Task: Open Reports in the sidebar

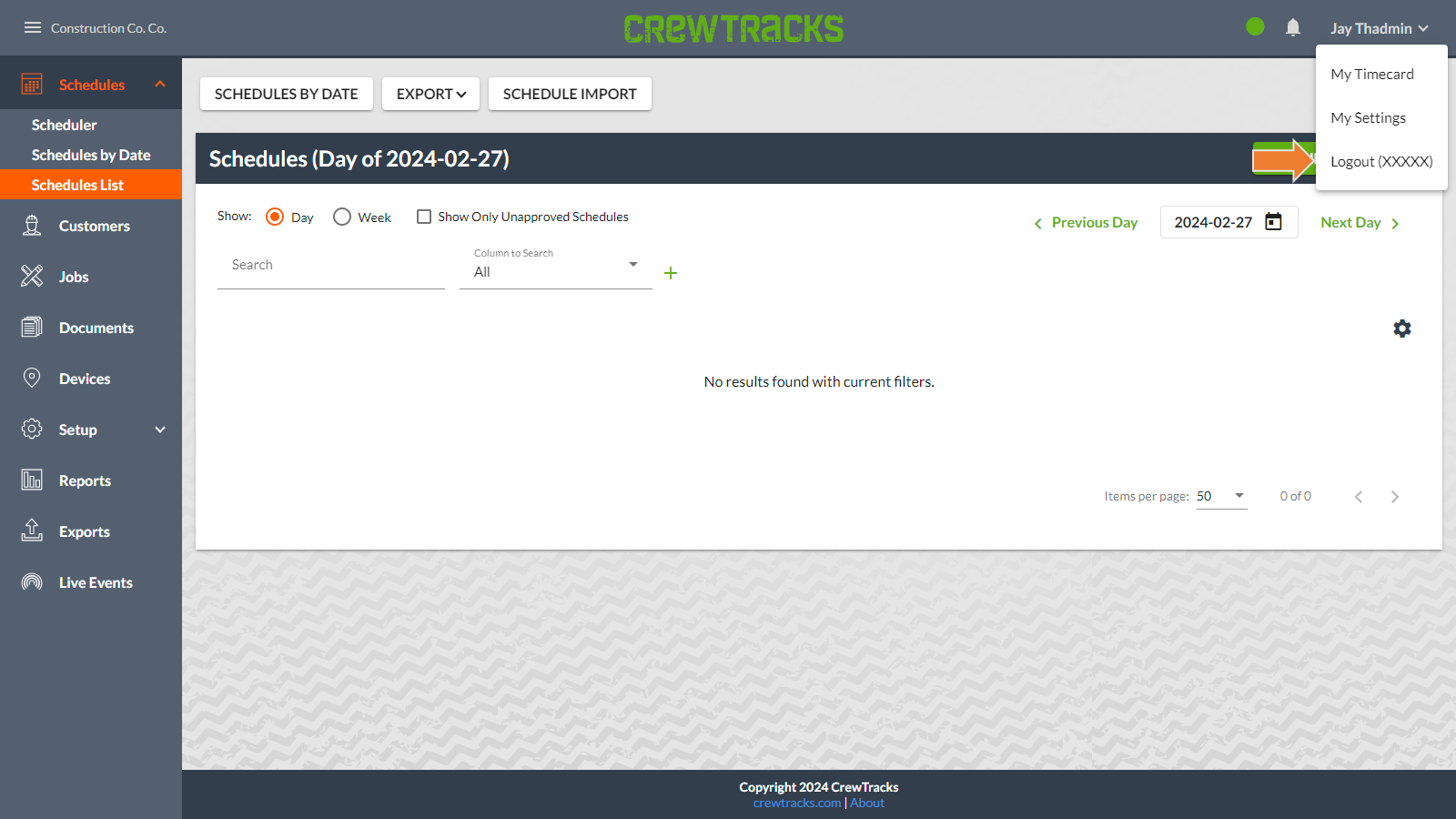Action: point(85,480)
